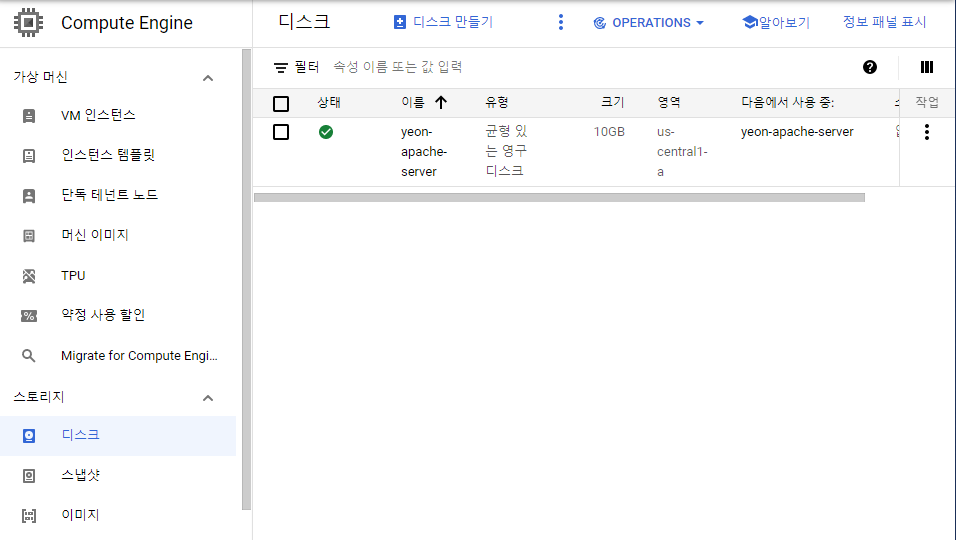Sort by the 영역 column header
Screen dimensions: 956x540
[669, 102]
